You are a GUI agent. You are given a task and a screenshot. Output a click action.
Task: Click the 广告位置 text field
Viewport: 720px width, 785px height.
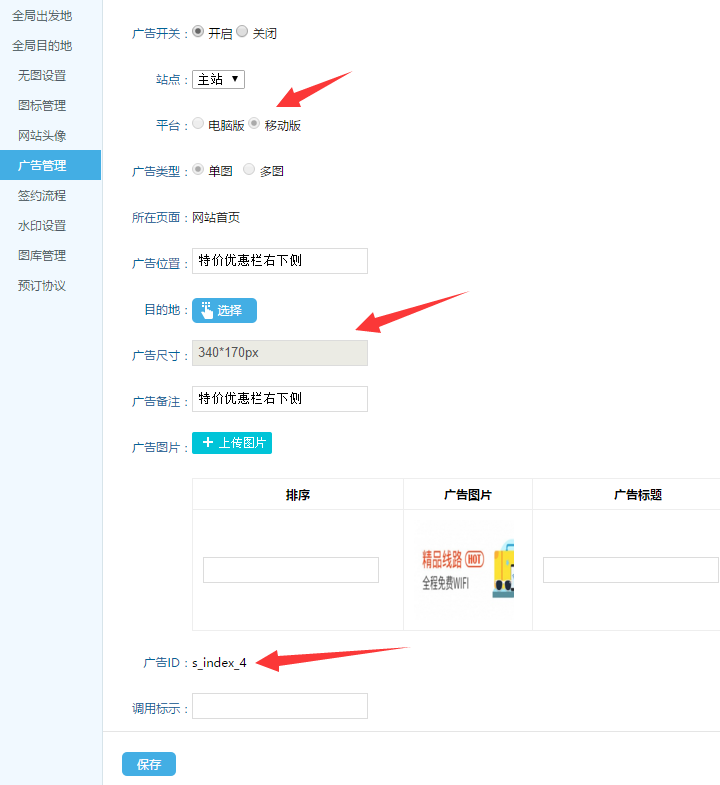click(280, 261)
